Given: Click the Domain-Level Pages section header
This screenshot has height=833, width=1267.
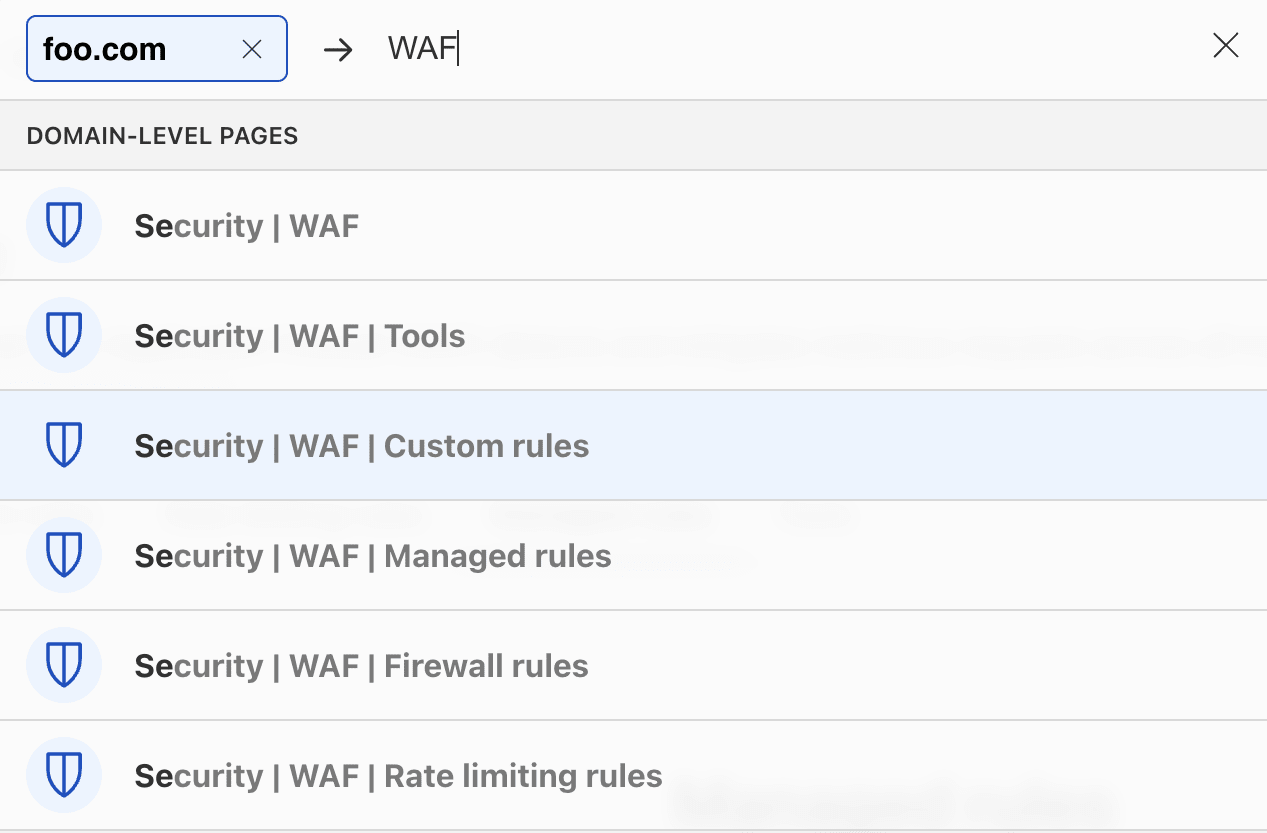Looking at the screenshot, I should pyautogui.click(x=162, y=136).
